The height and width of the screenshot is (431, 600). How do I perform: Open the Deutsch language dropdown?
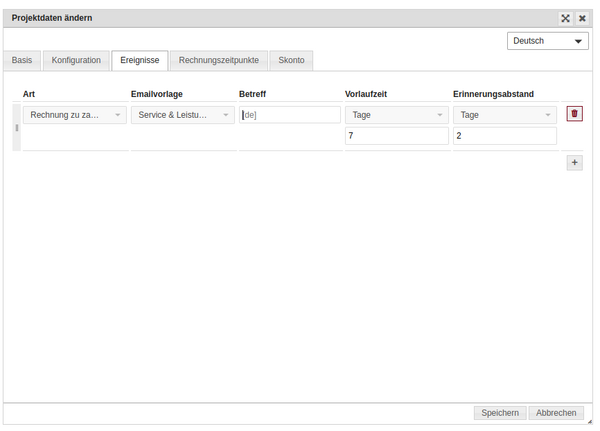pyautogui.click(x=548, y=41)
